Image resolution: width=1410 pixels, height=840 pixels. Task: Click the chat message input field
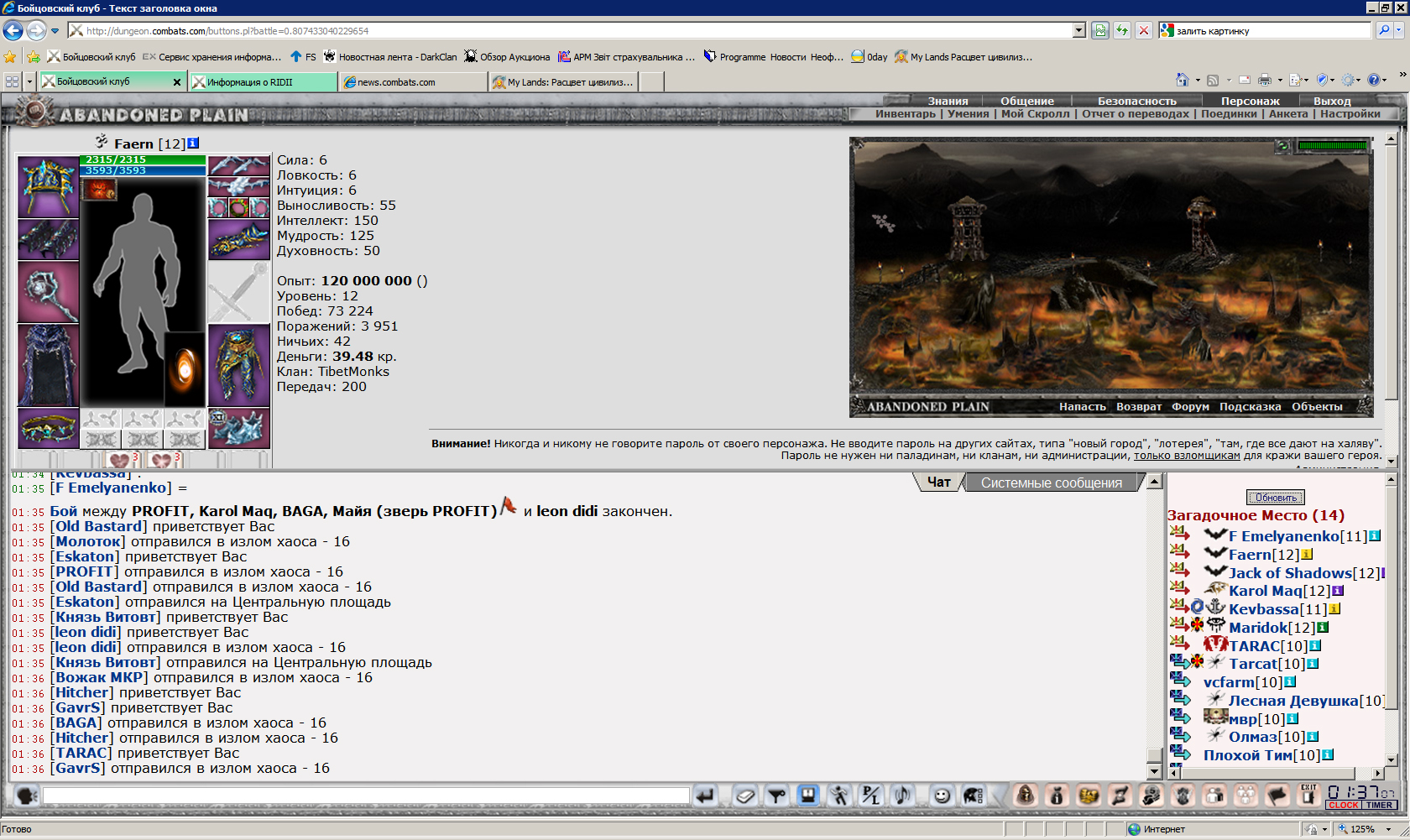pos(366,795)
